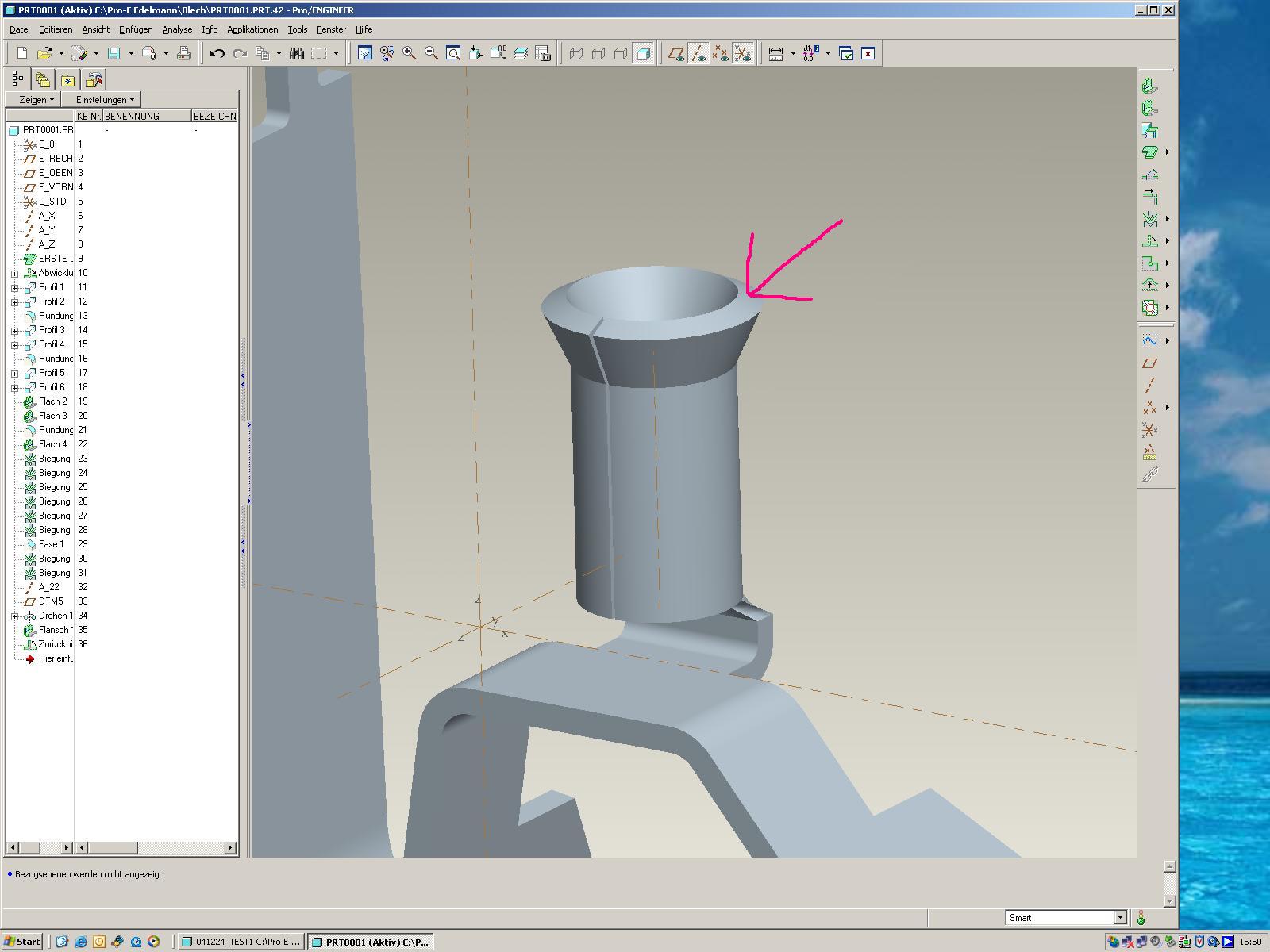Select Flach 2 feature in tree

52,401
